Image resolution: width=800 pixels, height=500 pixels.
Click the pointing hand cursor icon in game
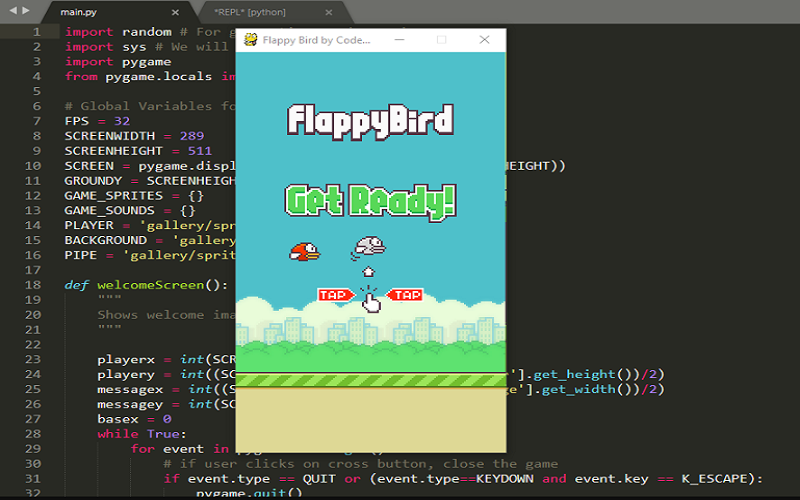click(371, 301)
